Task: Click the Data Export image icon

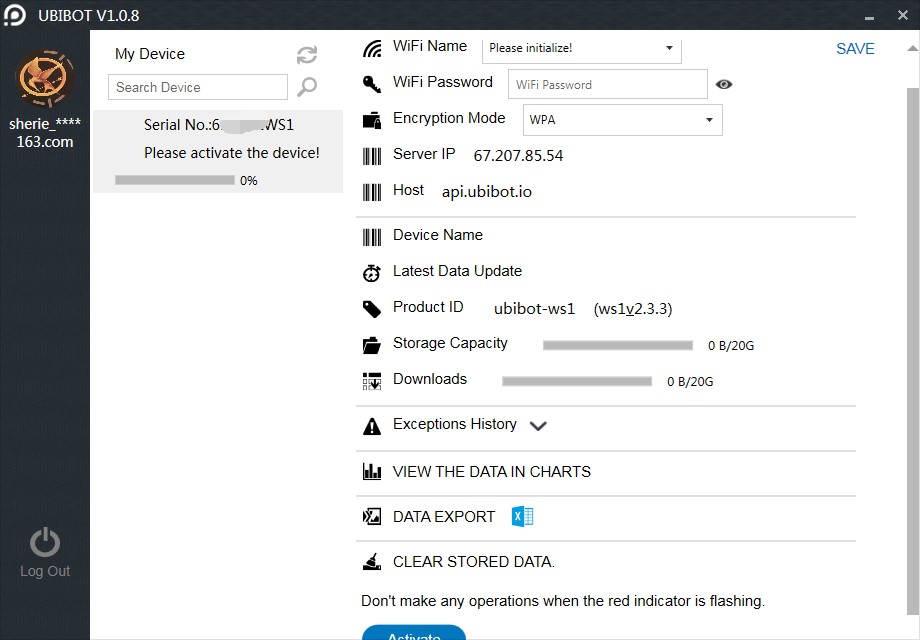Action: 371,516
